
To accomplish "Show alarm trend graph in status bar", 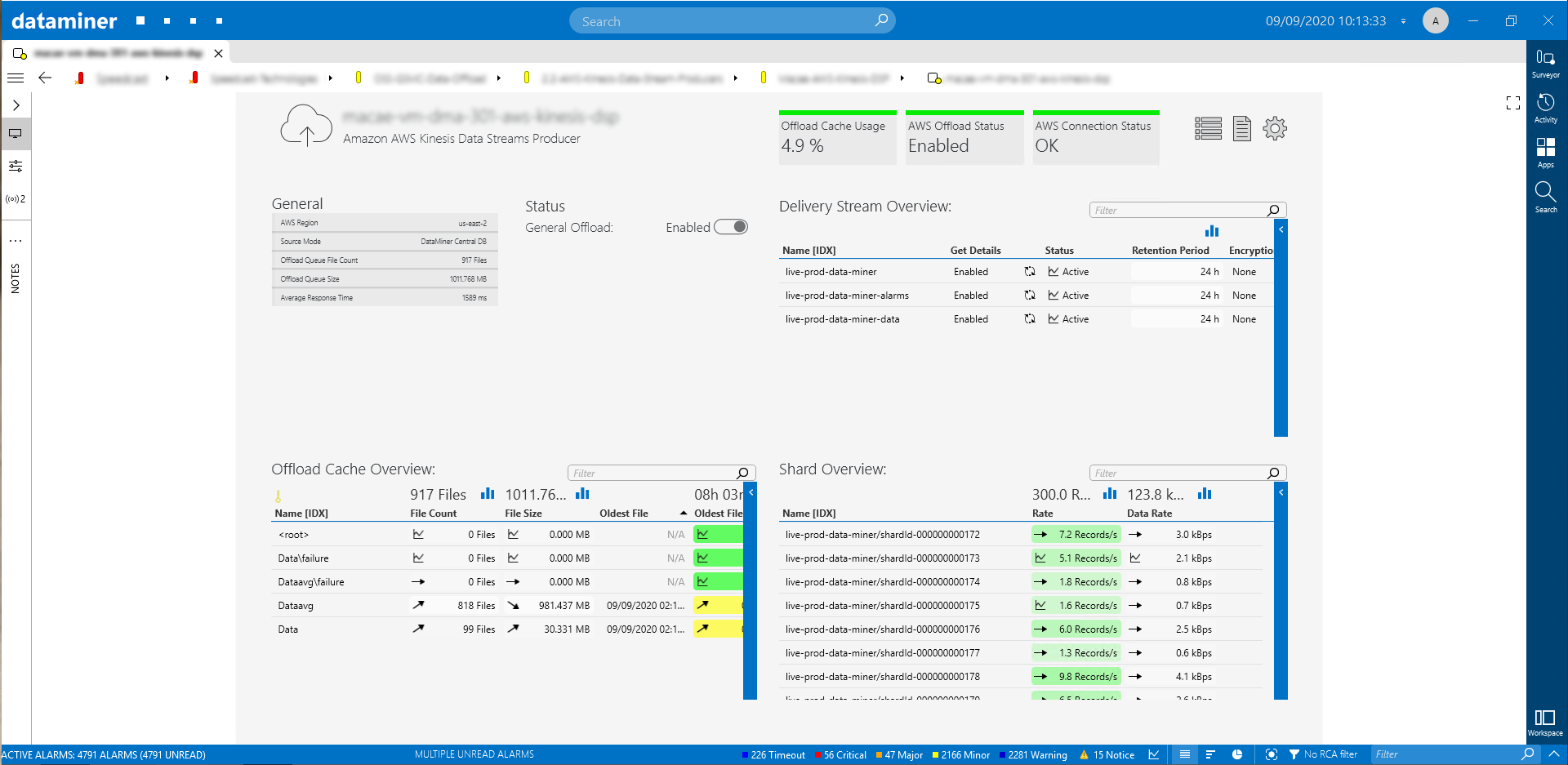I will click(x=1153, y=754).
